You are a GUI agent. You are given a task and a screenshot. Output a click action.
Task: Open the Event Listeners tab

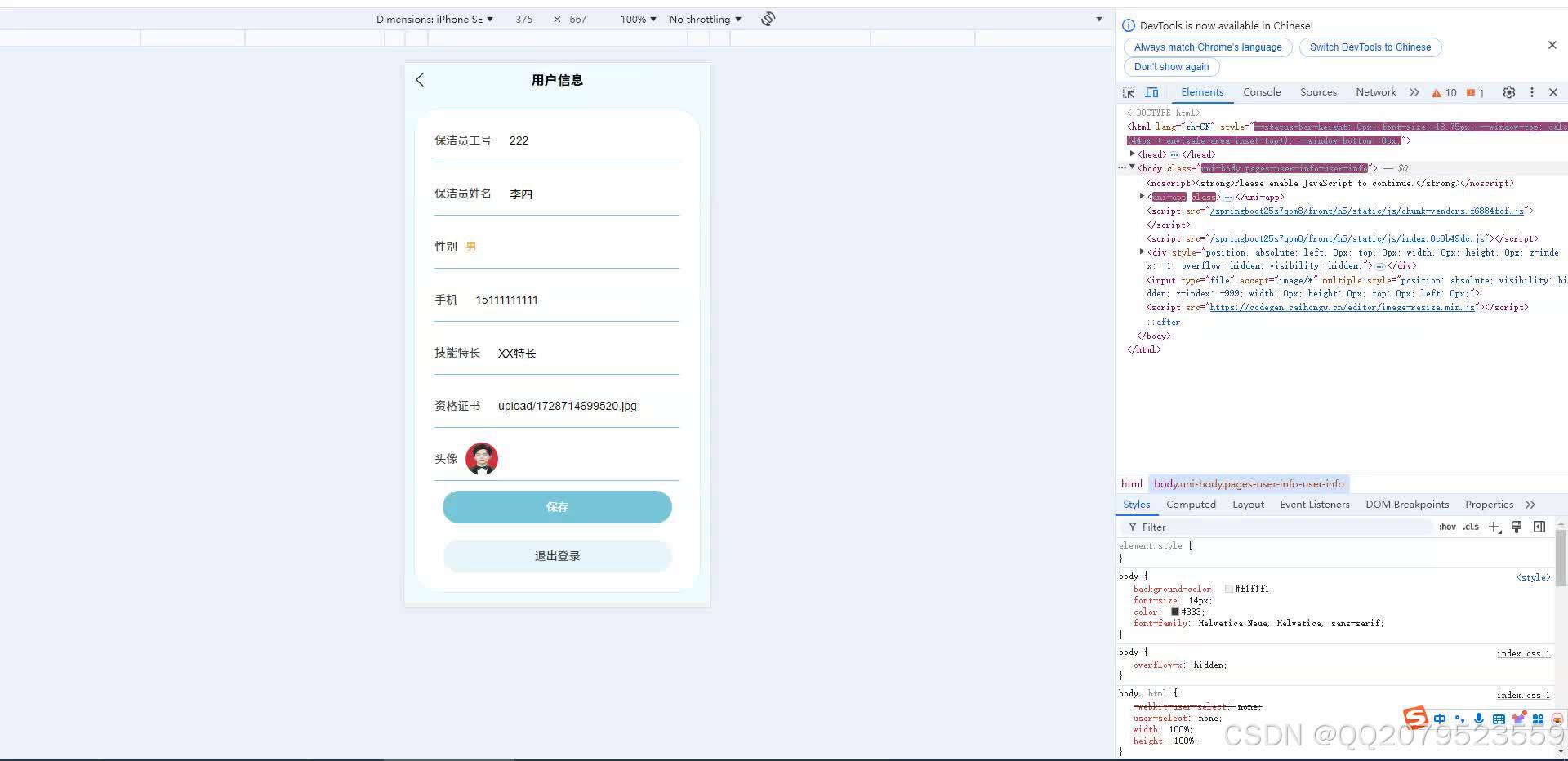(x=1315, y=505)
